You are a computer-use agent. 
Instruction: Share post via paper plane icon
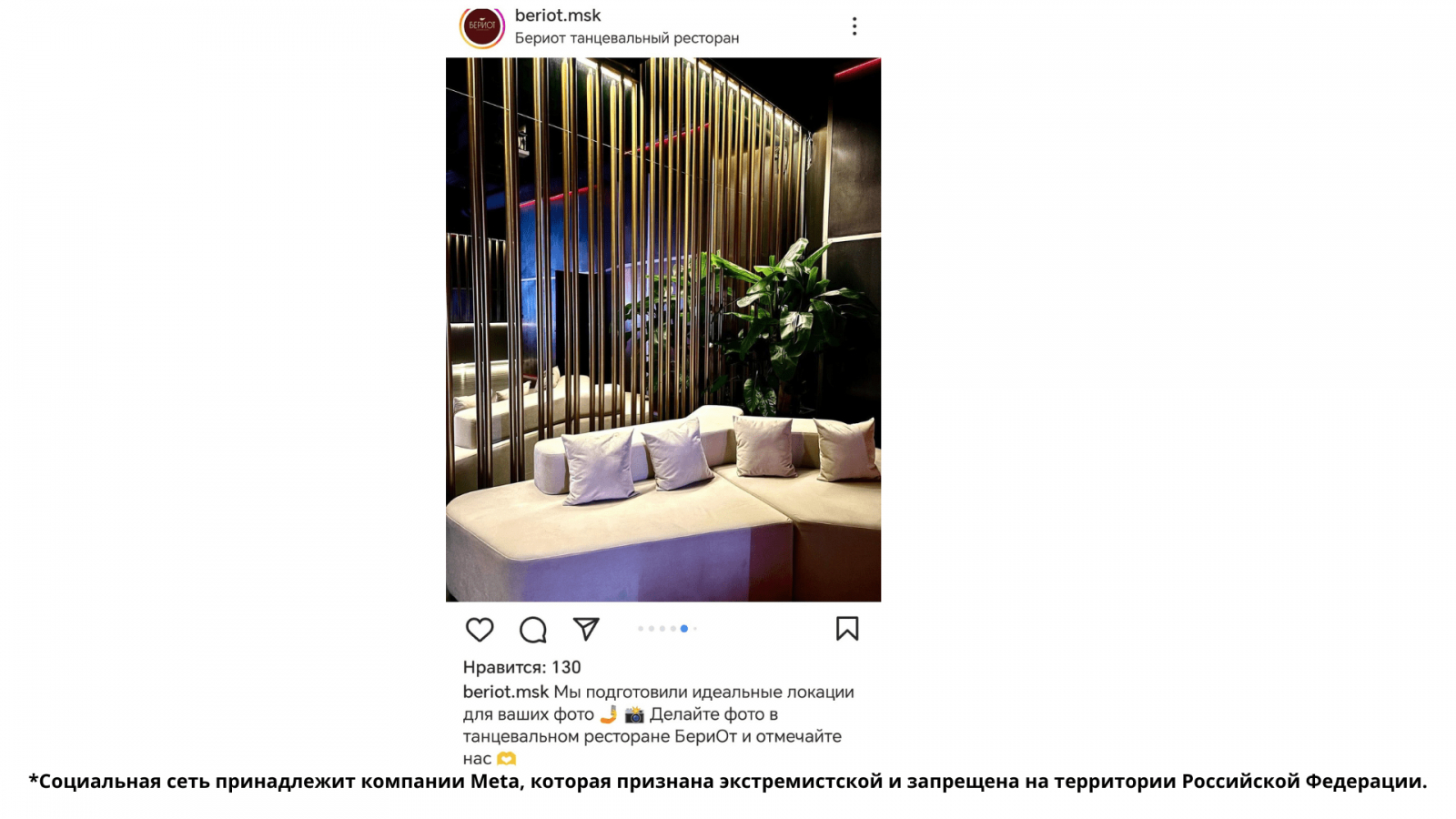coord(586,629)
